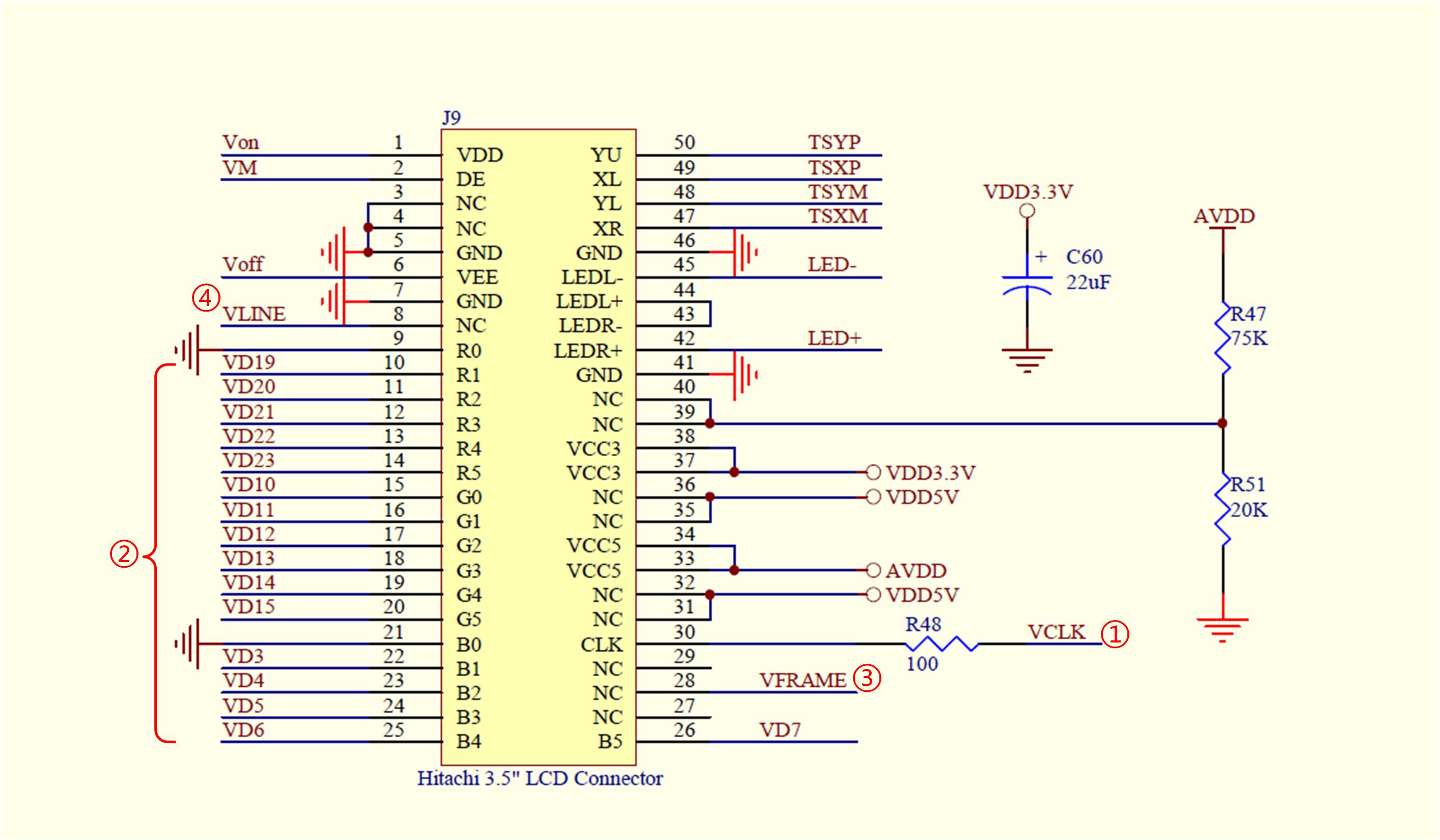Click the ground symbol below resistor R51
Viewport: 1440px width, 840px height.
tap(1223, 630)
